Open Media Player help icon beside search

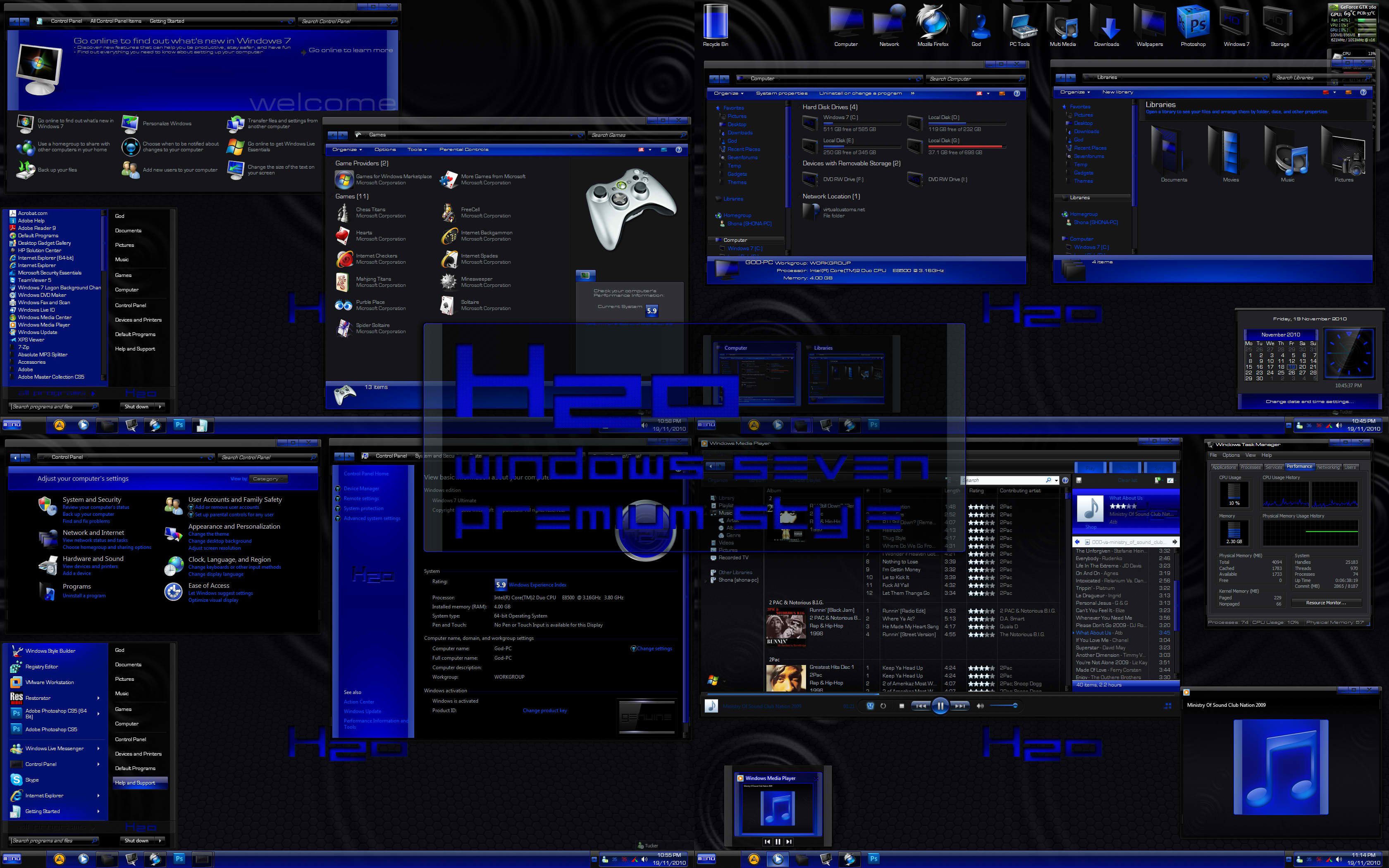coord(1065,480)
